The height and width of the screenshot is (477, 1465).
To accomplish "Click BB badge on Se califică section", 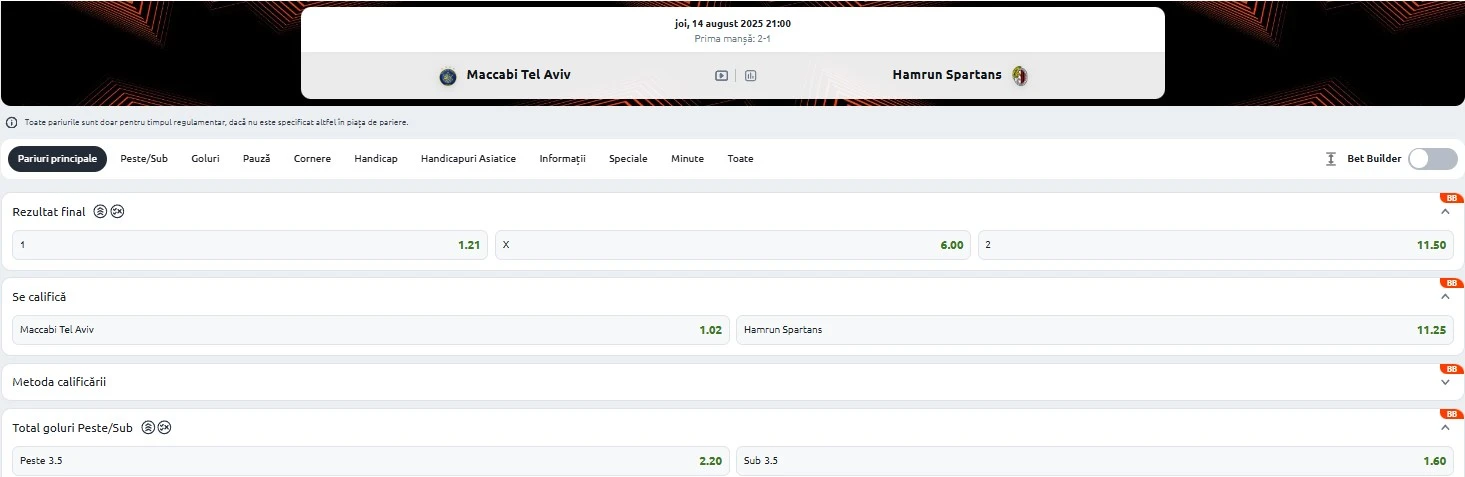I will click(1451, 283).
